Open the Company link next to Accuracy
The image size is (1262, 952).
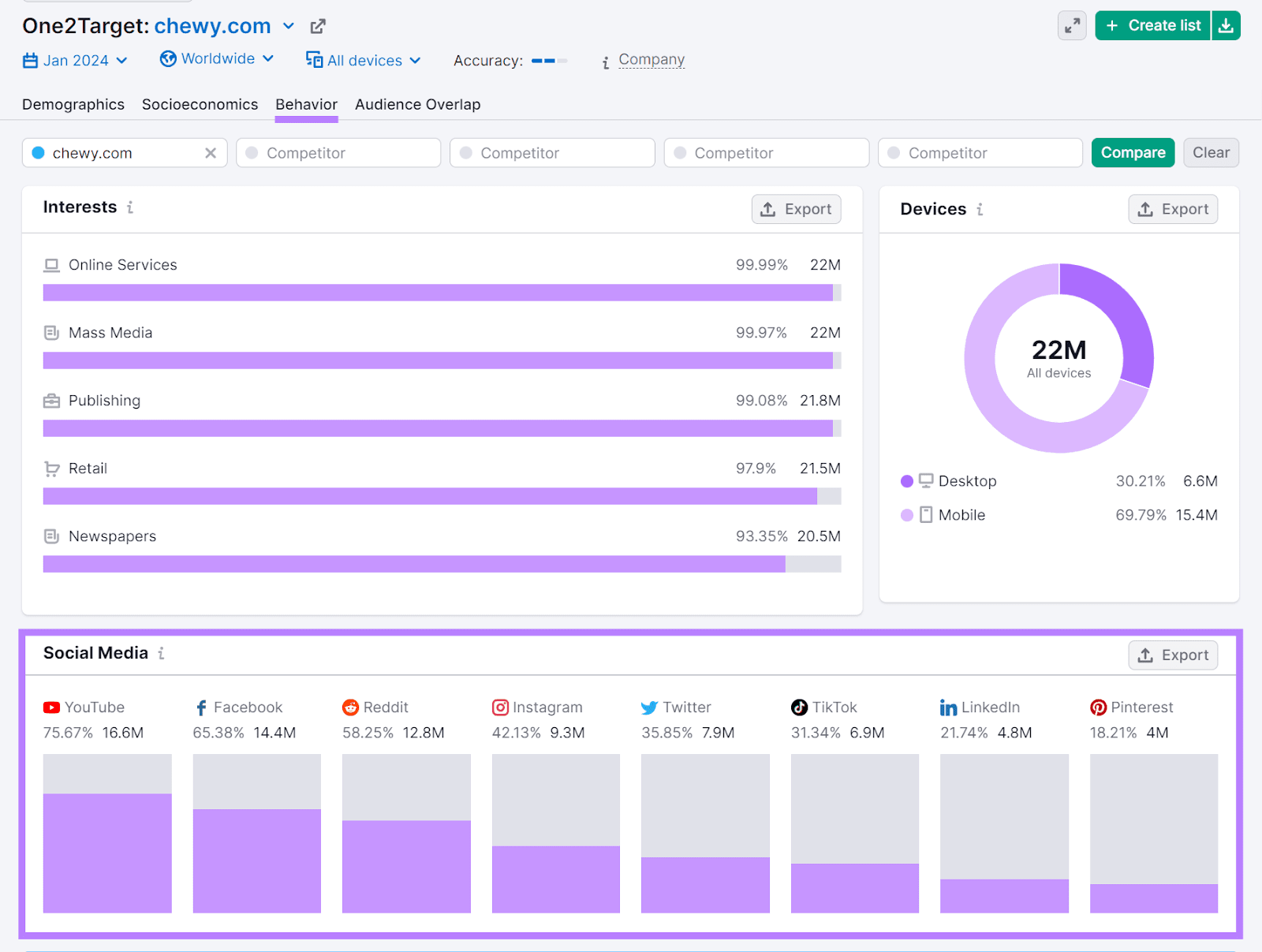tap(651, 59)
